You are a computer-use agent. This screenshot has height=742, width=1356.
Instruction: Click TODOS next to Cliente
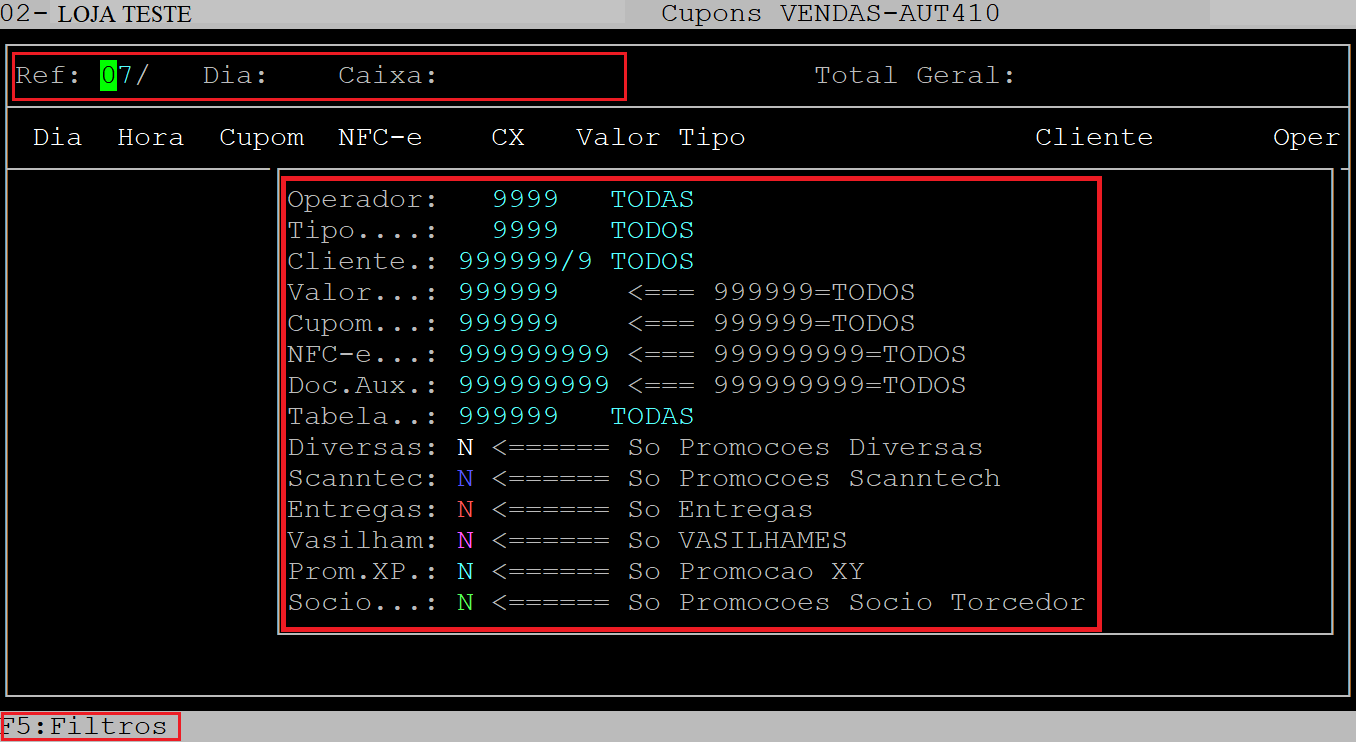[x=652, y=261]
